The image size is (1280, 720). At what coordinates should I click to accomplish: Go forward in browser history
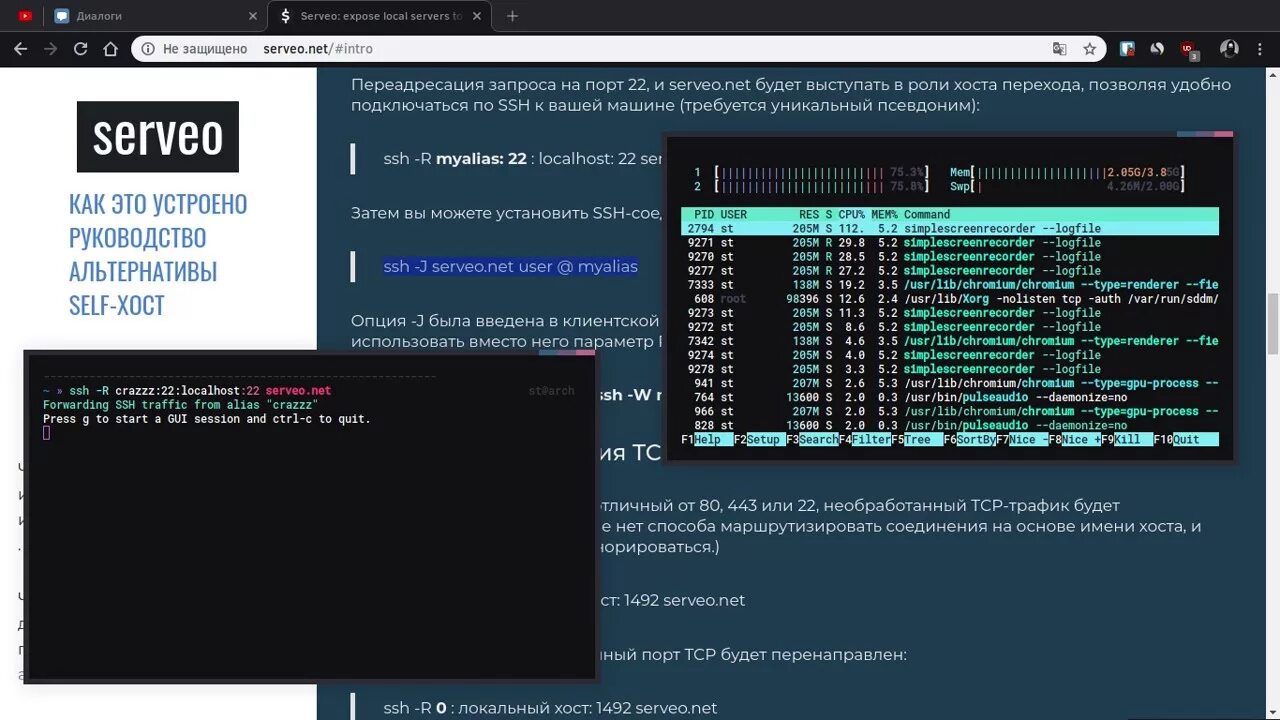(50, 48)
